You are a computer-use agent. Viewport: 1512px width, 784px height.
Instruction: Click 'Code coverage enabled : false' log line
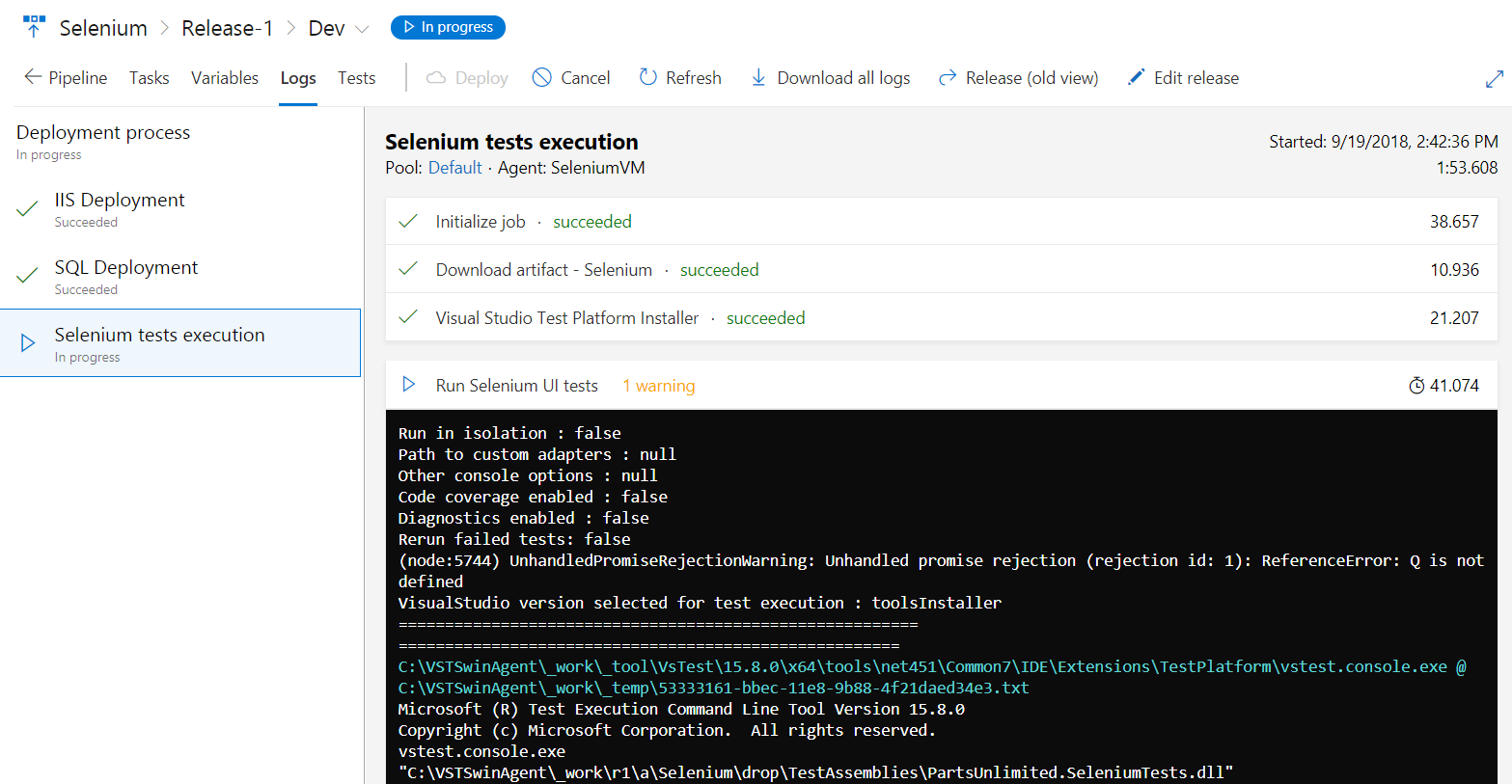pos(533,497)
